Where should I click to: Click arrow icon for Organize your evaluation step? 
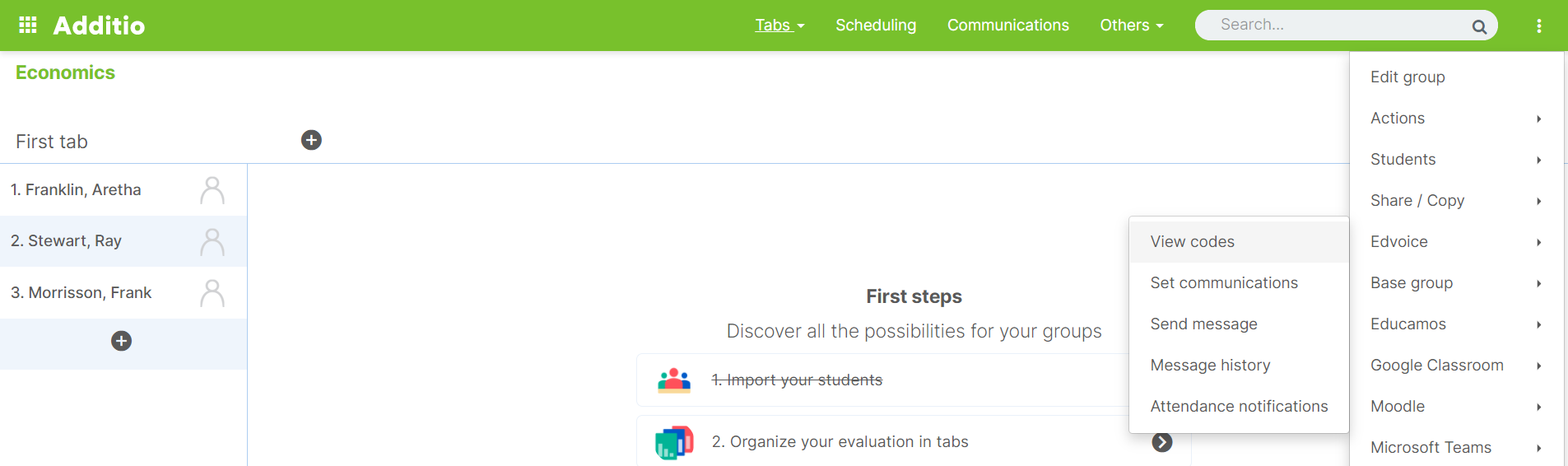pos(1162,442)
